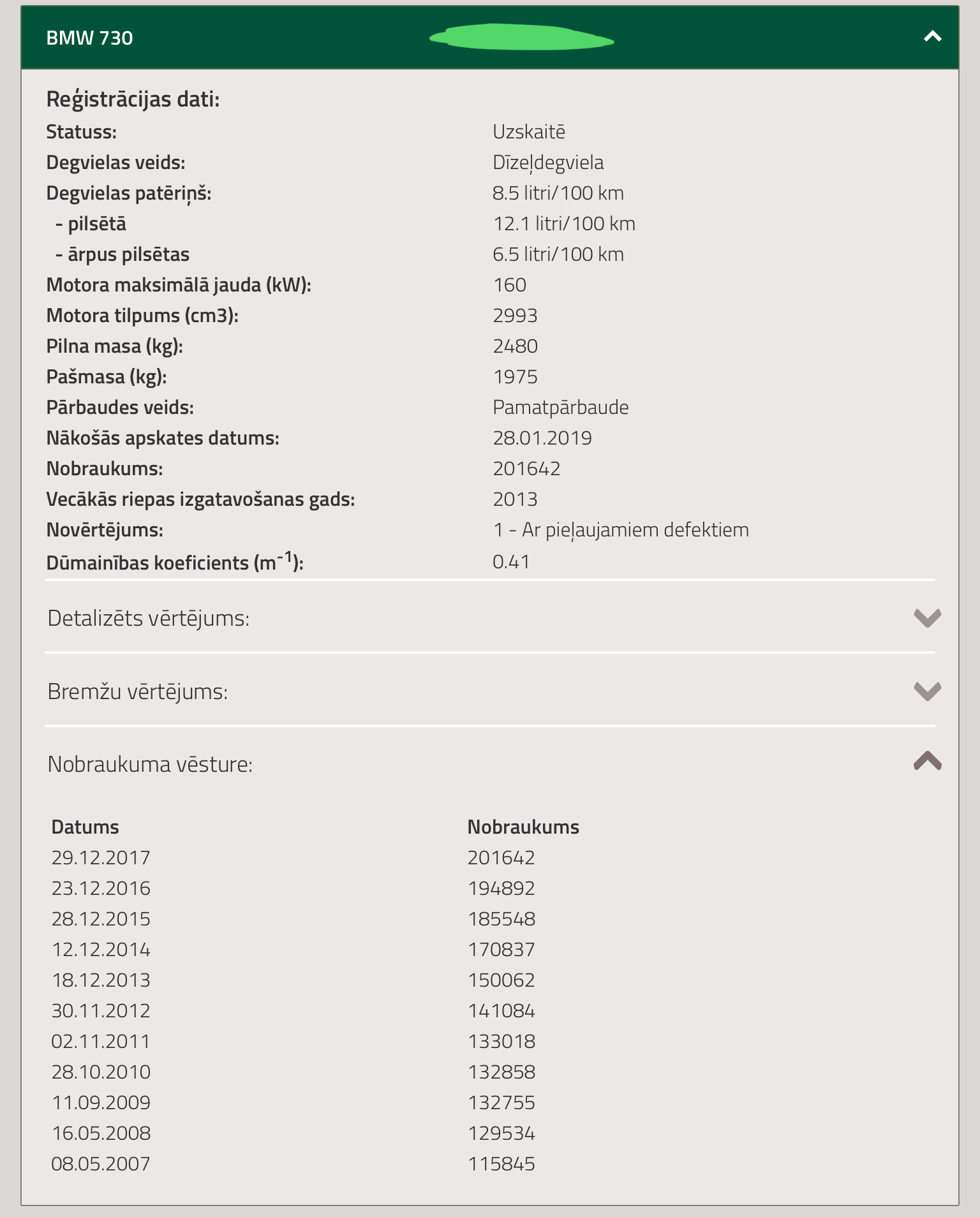This screenshot has width=980, height=1217.
Task: Select the 02.11.2011 history date
Action: 101,1042
